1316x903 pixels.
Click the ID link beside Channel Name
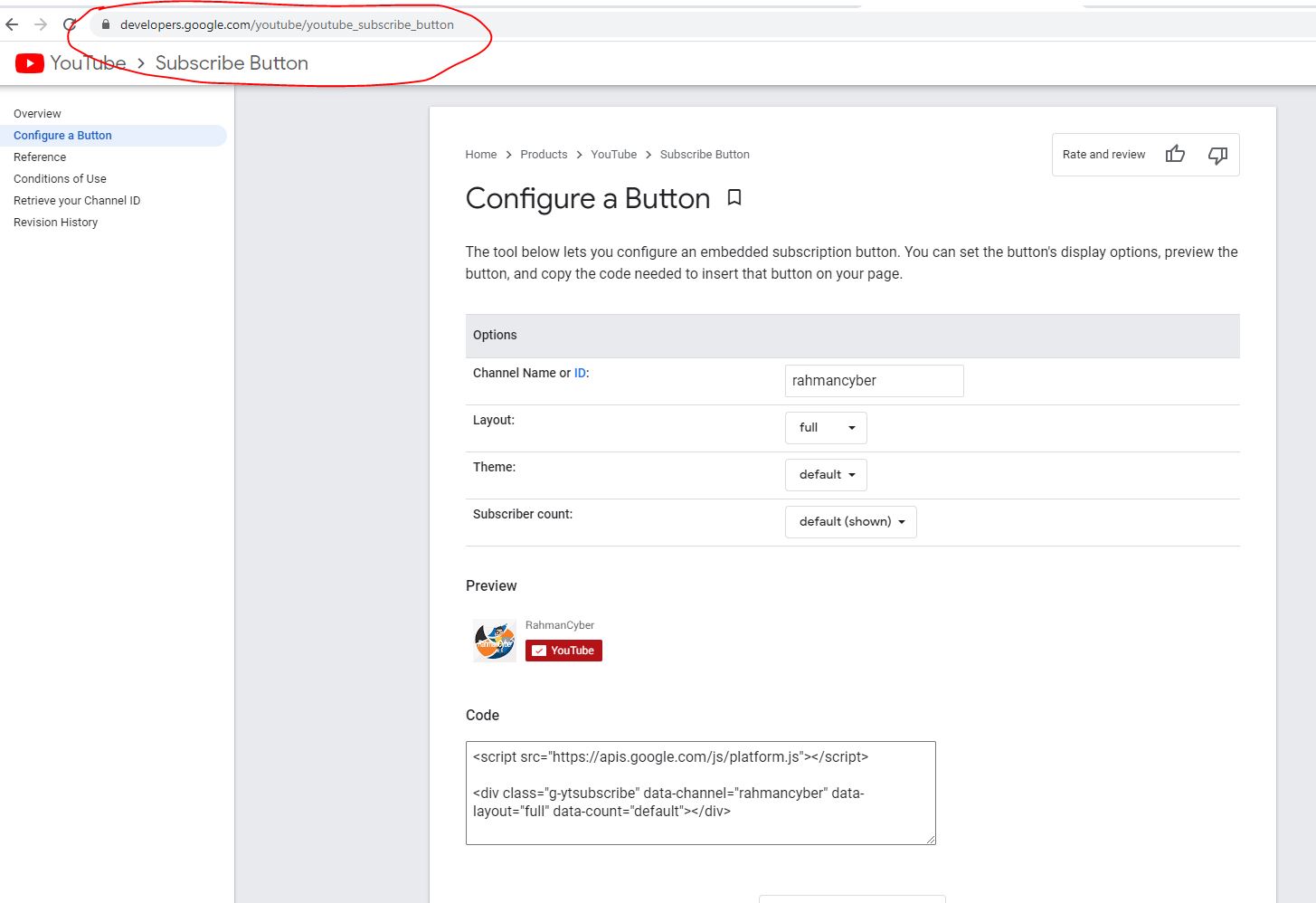click(580, 373)
